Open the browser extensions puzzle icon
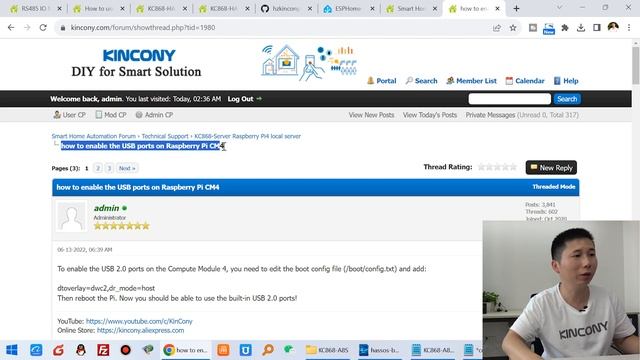This screenshot has height=360, width=640. 565,27
